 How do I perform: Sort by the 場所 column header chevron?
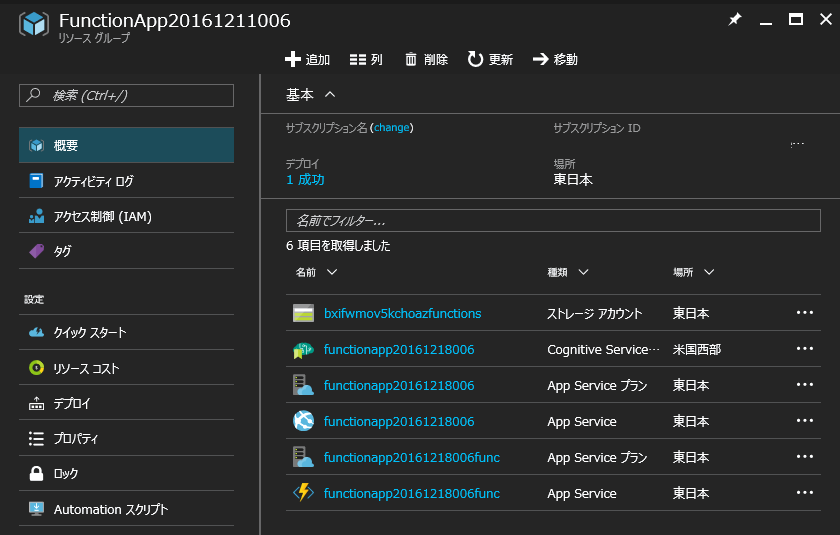click(709, 272)
